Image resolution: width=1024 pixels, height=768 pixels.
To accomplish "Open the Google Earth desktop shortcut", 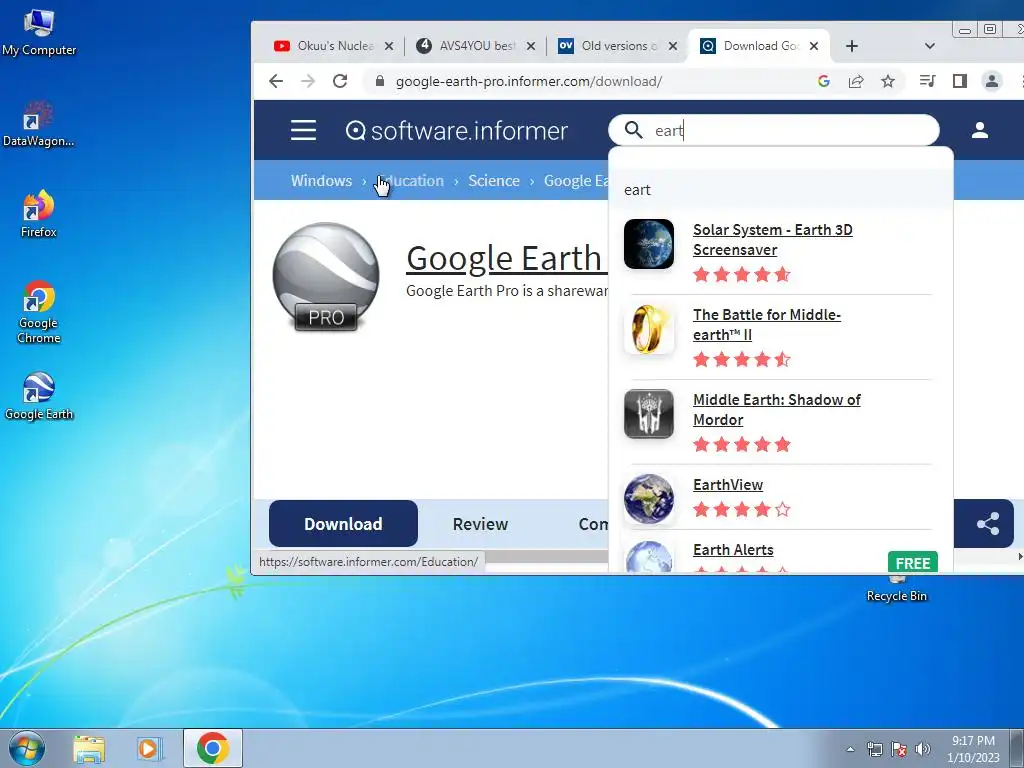I will point(39,396).
